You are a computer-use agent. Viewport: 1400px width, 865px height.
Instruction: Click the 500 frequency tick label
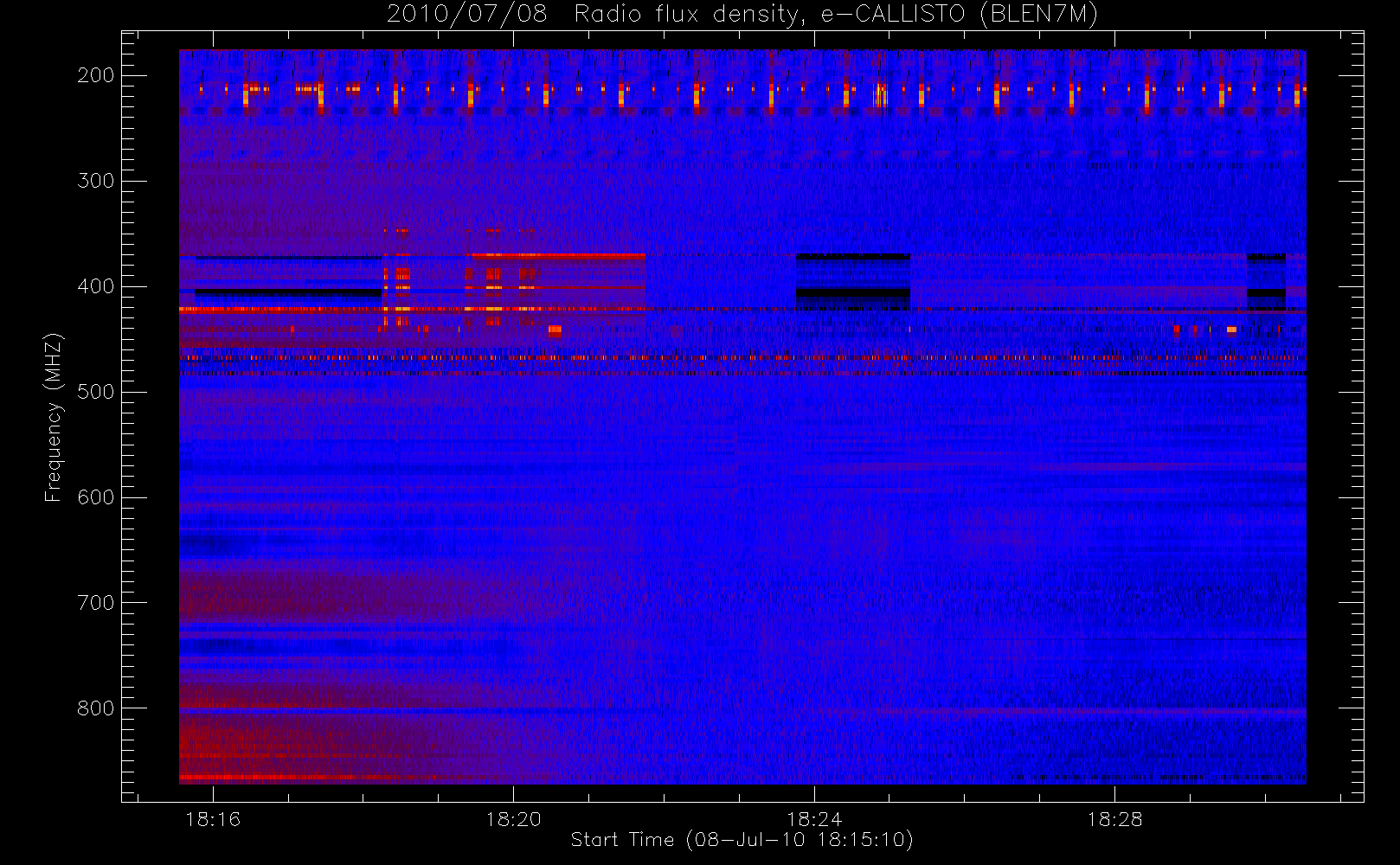point(96,392)
